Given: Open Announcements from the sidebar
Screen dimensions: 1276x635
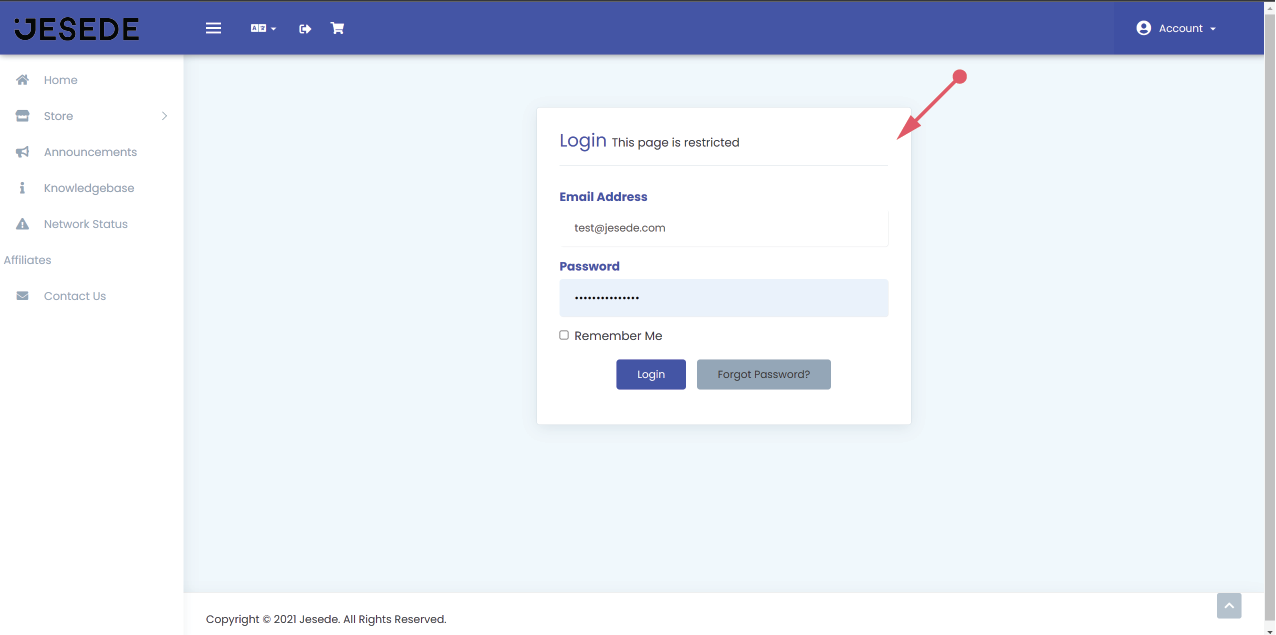Looking at the screenshot, I should (x=90, y=152).
